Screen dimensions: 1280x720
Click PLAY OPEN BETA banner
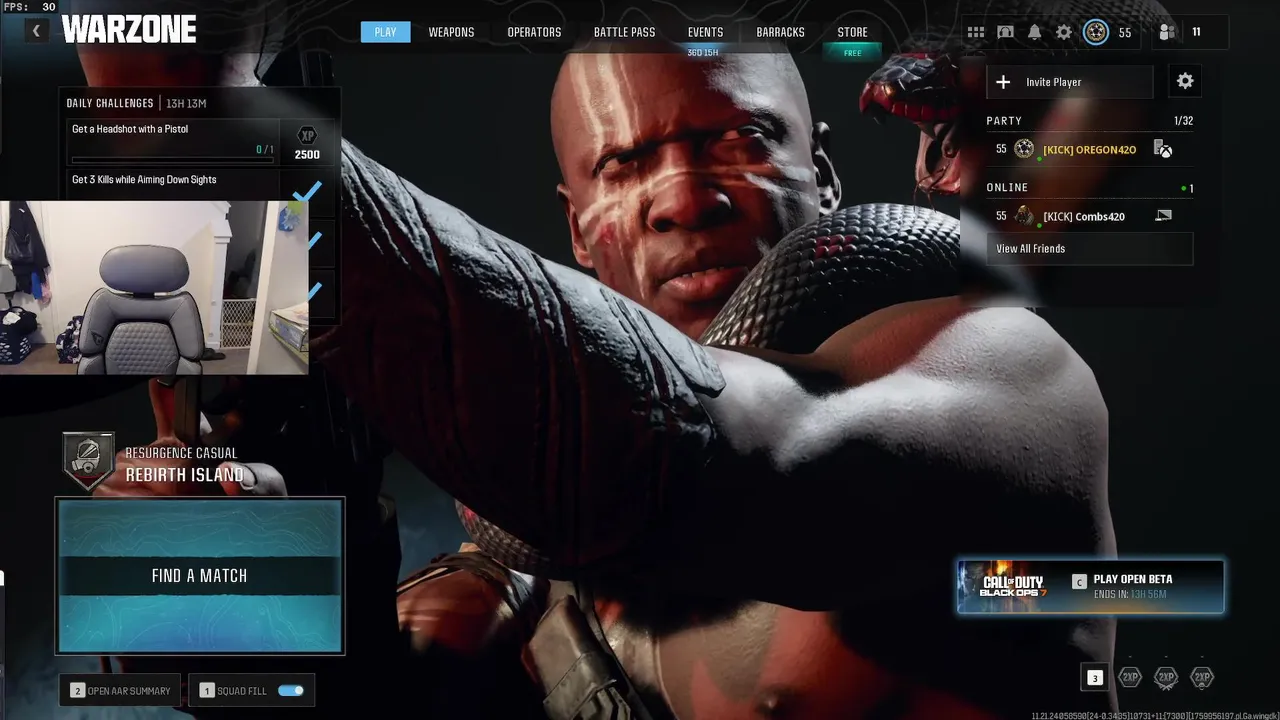pyautogui.click(x=1090, y=586)
